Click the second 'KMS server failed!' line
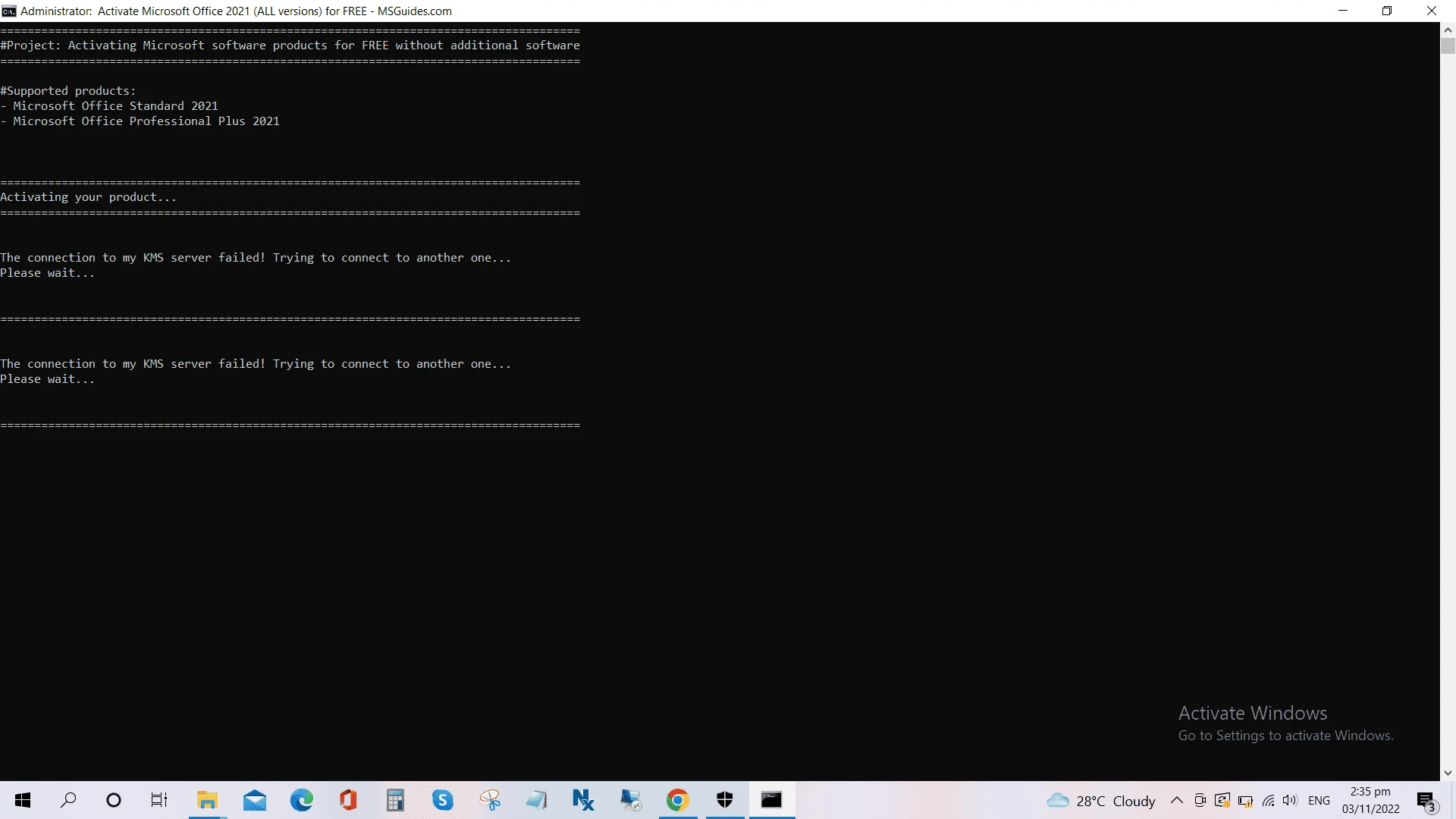 pos(256,364)
